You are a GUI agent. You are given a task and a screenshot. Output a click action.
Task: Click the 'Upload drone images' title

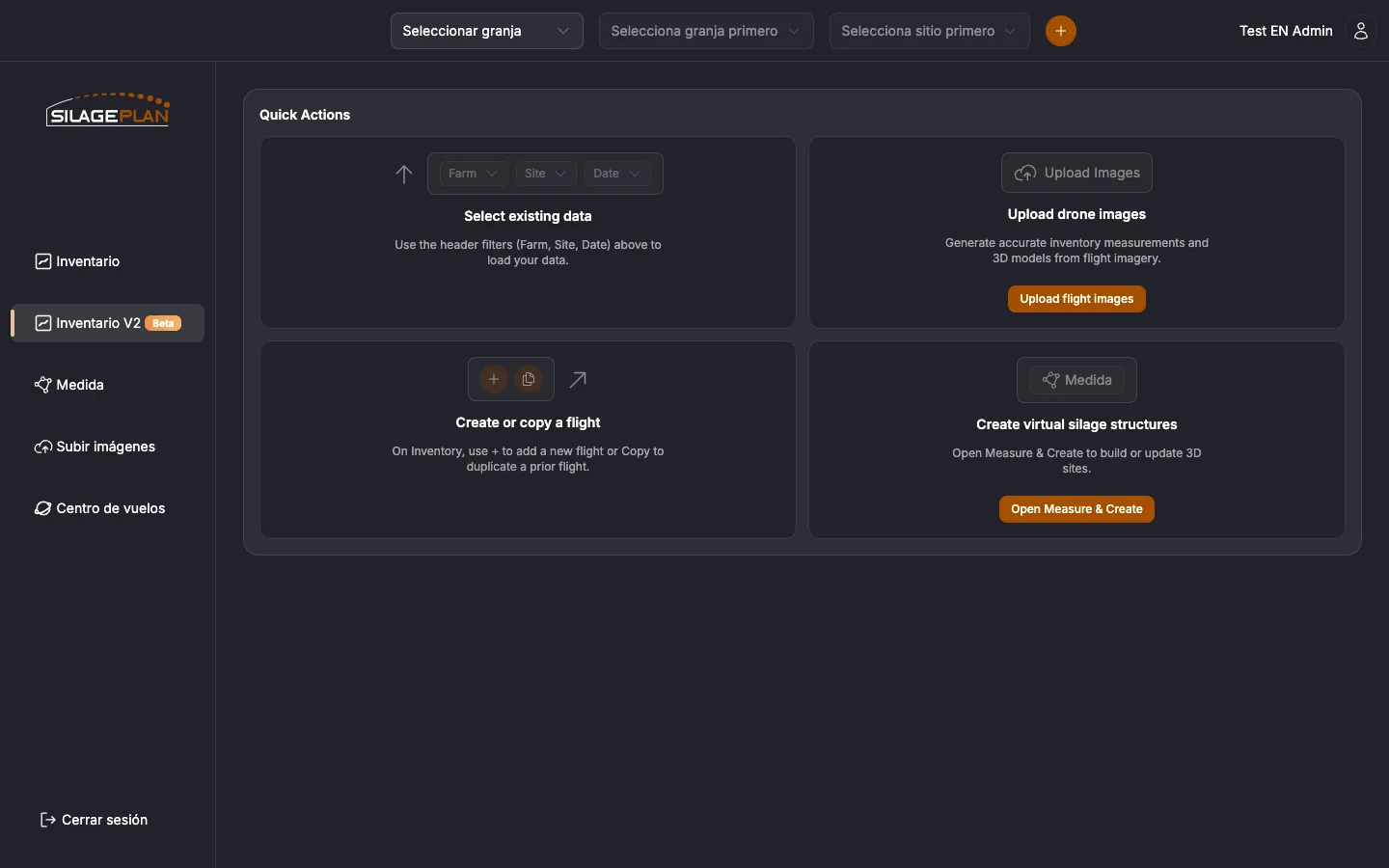point(1076,214)
